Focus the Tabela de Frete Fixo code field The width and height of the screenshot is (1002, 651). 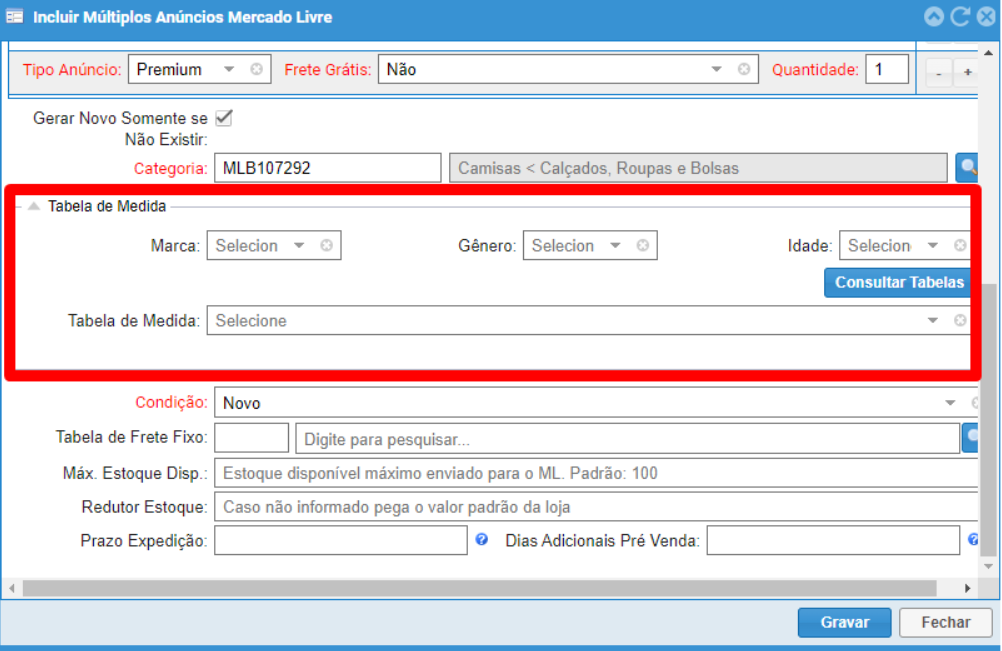coord(252,438)
